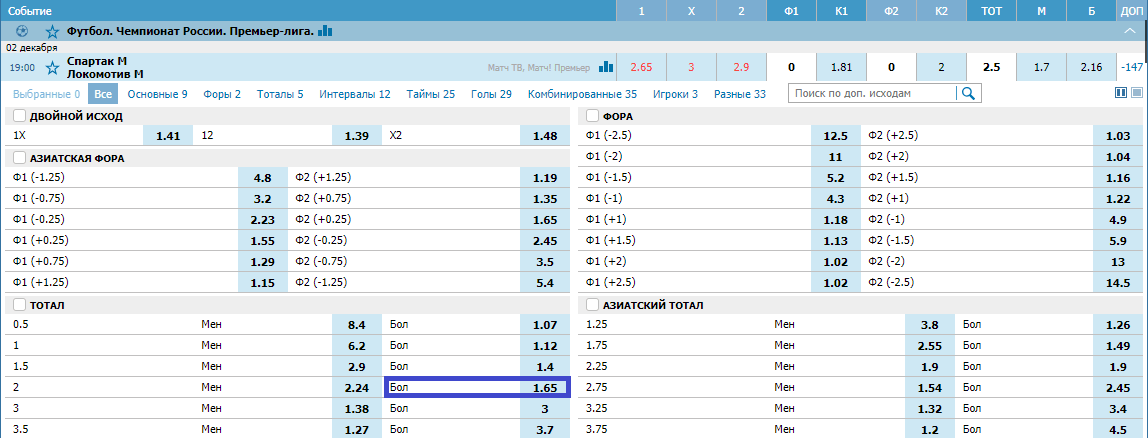Click the soccer ball sport icon
The width and height of the screenshot is (1148, 438).
(x=21, y=31)
